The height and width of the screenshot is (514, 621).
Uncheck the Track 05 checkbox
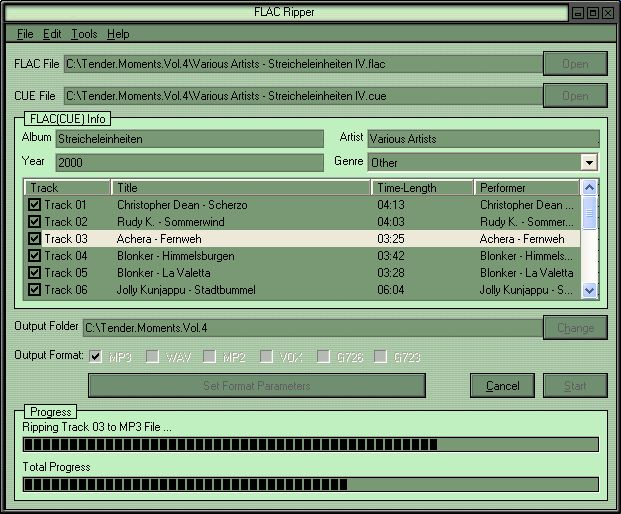(x=34, y=273)
